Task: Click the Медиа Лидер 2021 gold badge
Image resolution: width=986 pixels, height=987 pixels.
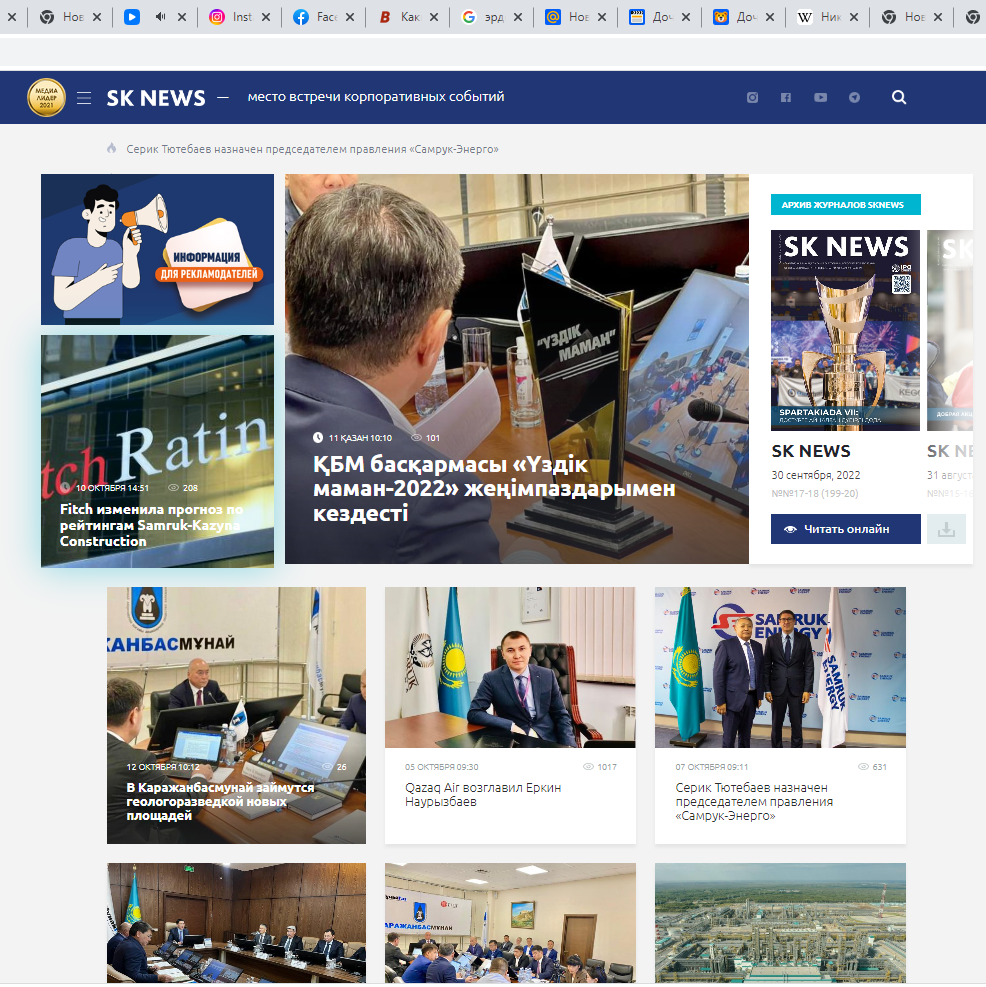Action: pyautogui.click(x=46, y=98)
